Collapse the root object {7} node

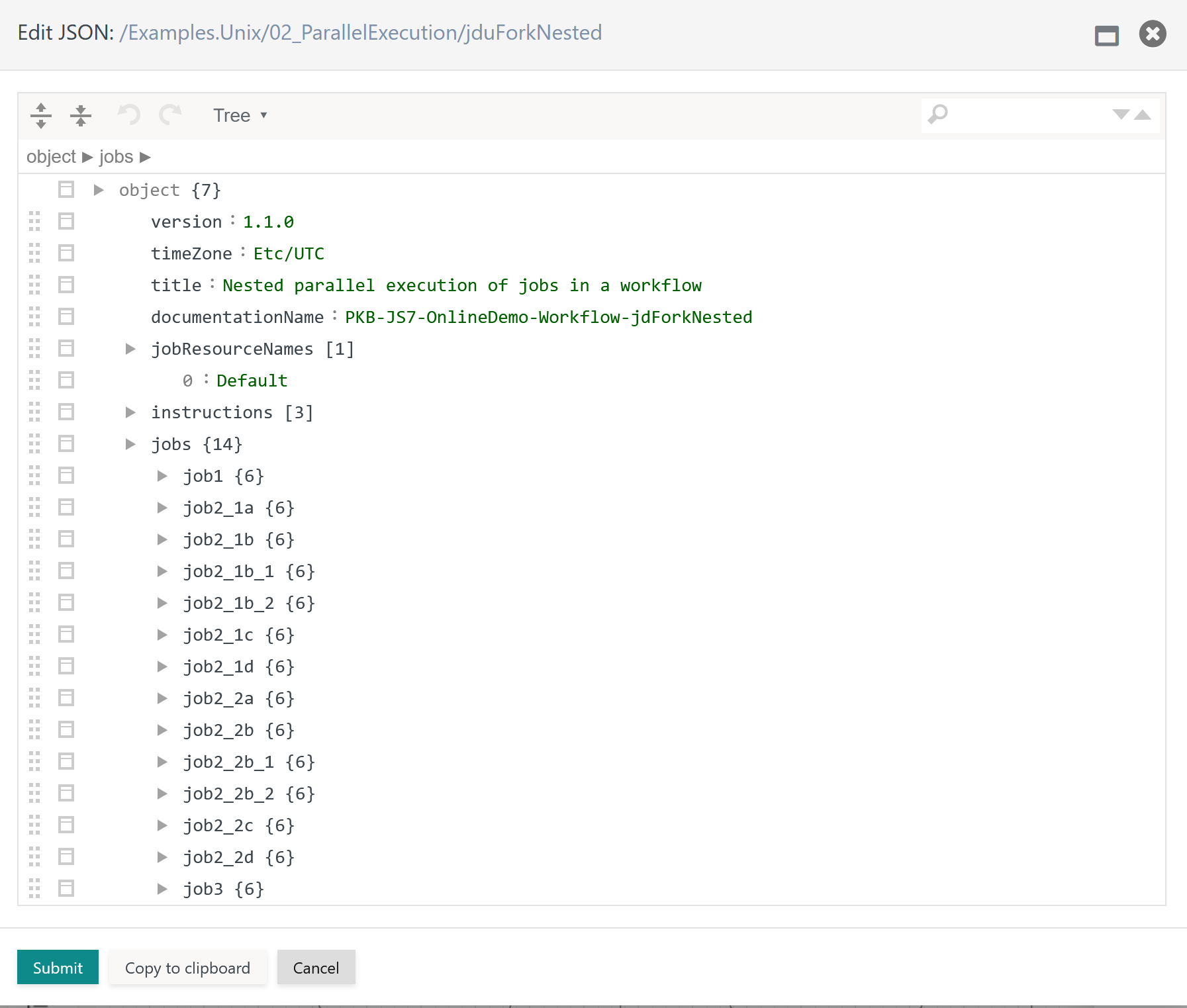point(99,190)
